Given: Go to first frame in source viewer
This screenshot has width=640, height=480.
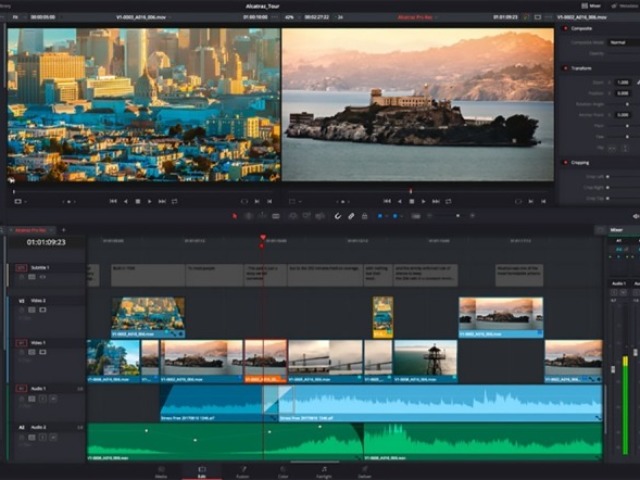Looking at the screenshot, I should (113, 201).
